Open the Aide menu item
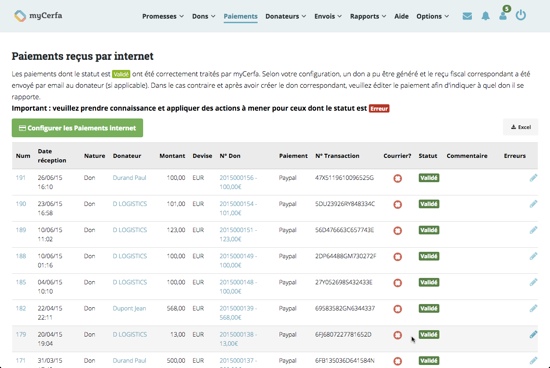The image size is (550, 368). coord(401,16)
